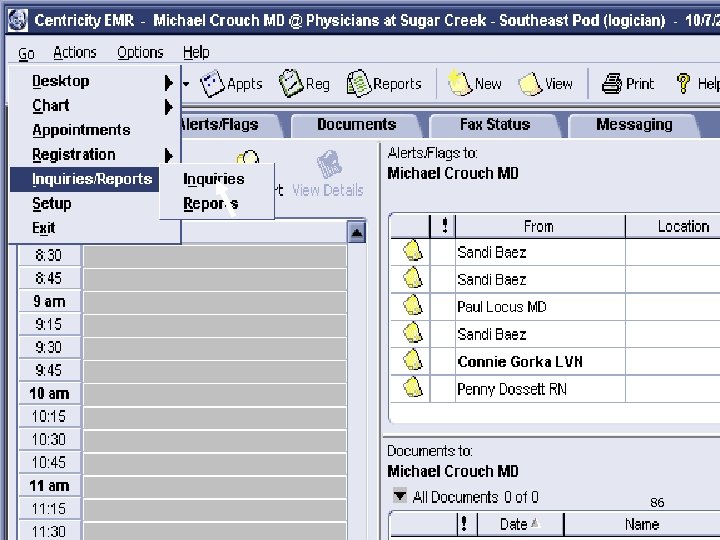This screenshot has height=540, width=720.
Task: Open the Actions menu
Action: pos(75,53)
